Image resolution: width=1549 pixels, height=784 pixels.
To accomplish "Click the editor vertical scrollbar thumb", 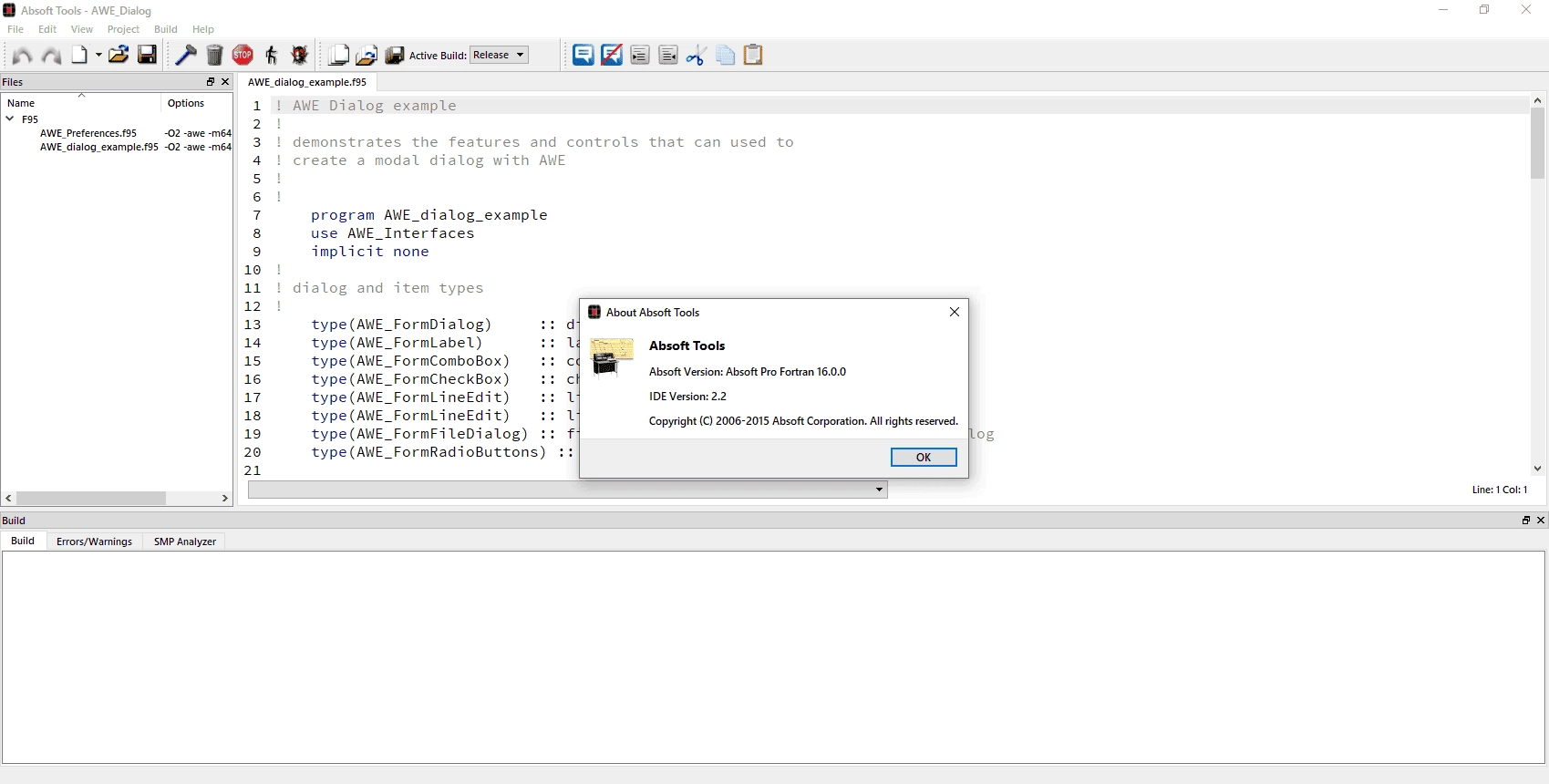I will [x=1538, y=143].
